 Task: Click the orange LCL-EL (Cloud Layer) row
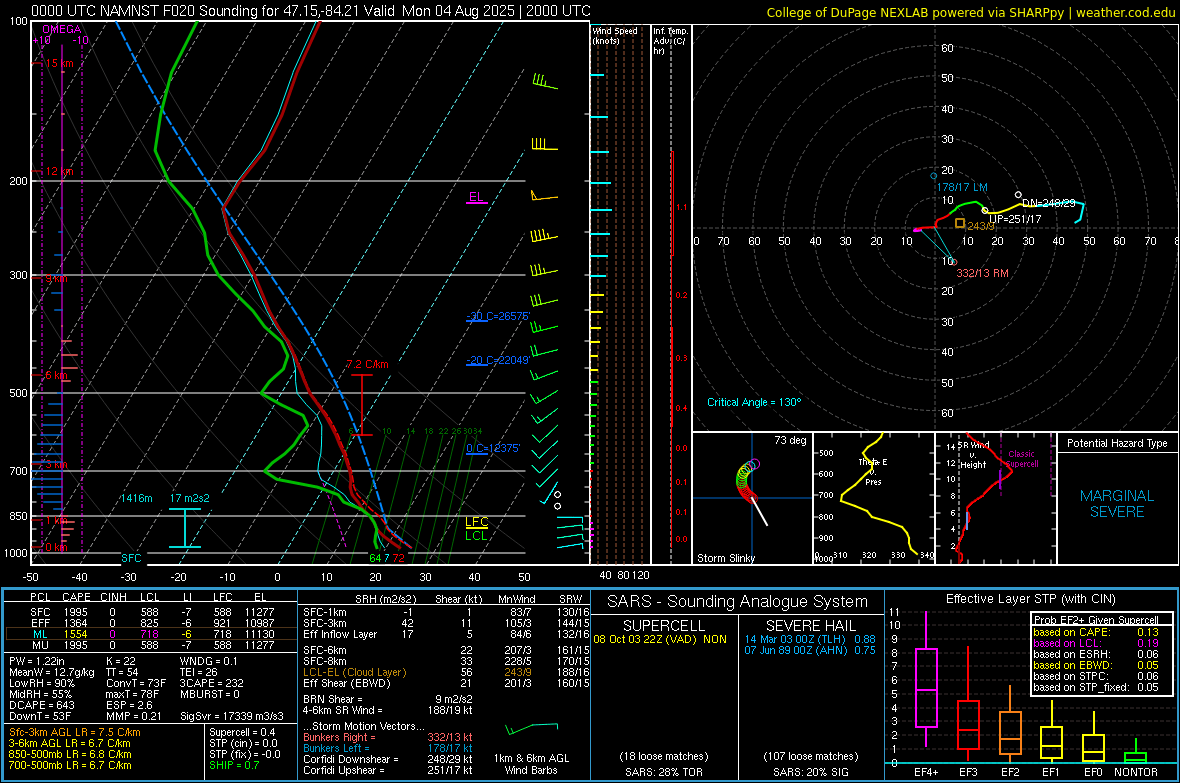pyautogui.click(x=446, y=672)
